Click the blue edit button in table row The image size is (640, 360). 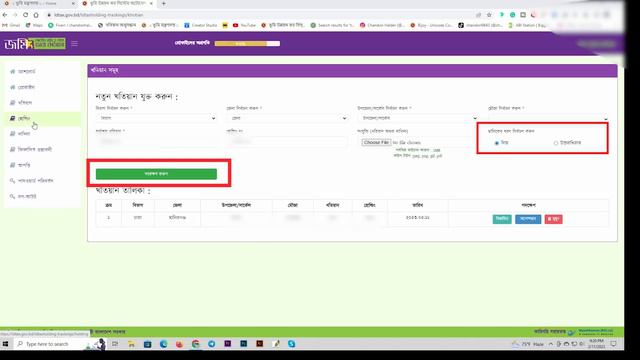pos(528,219)
